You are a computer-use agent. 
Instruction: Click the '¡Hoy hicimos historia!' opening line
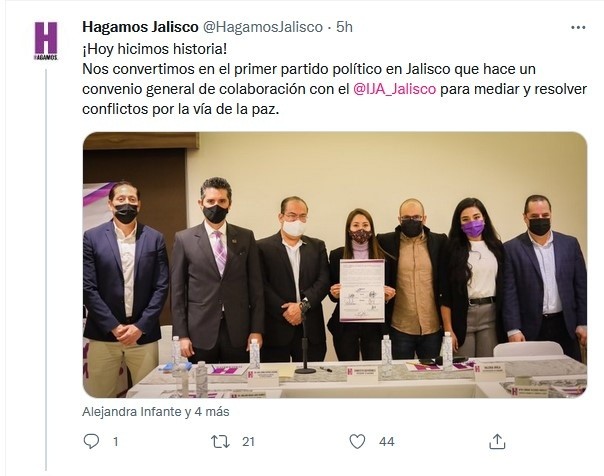[x=155, y=49]
